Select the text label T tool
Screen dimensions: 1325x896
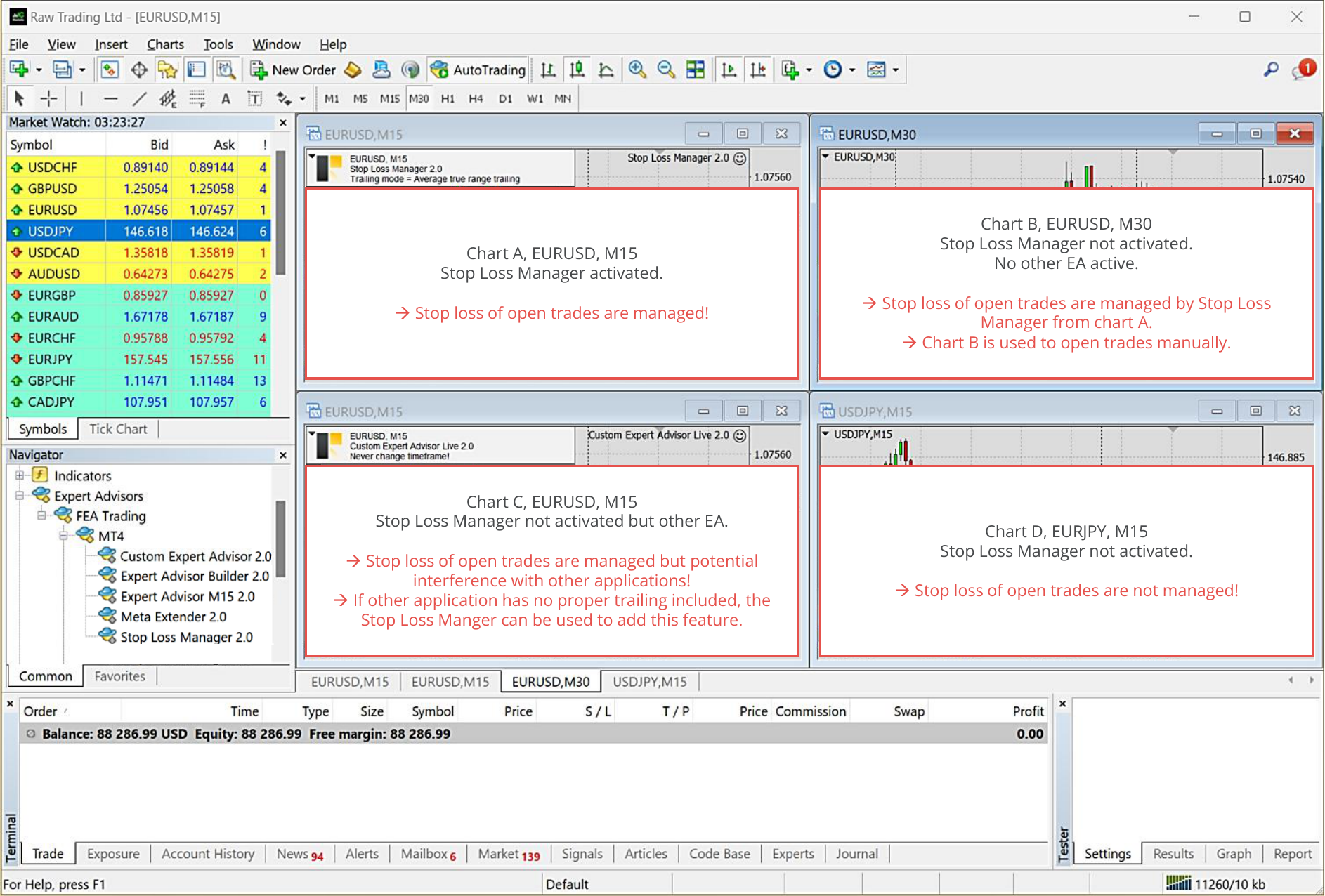point(254,98)
